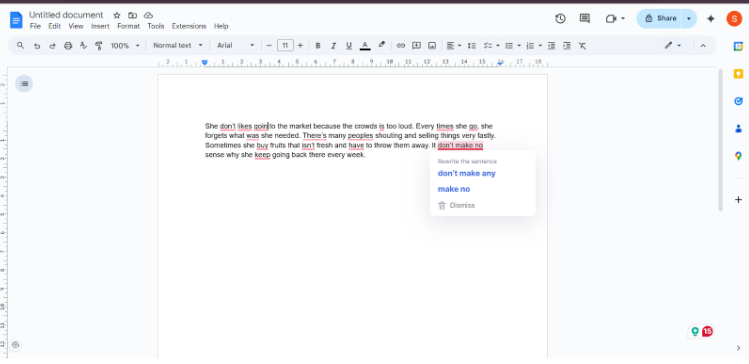749x364 pixels.
Task: Star the Untitled document
Action: pyautogui.click(x=117, y=15)
